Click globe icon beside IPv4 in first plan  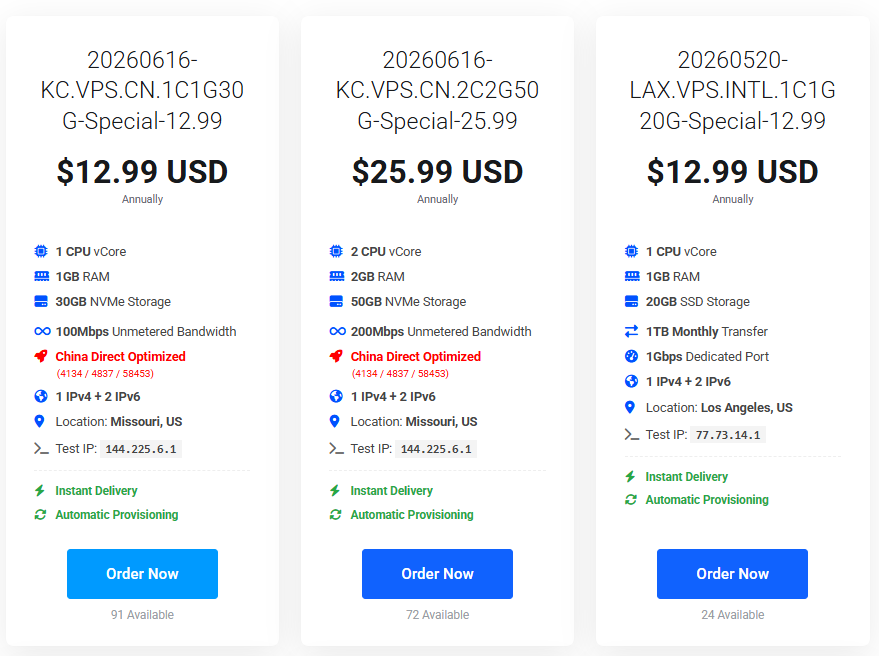pyautogui.click(x=41, y=396)
